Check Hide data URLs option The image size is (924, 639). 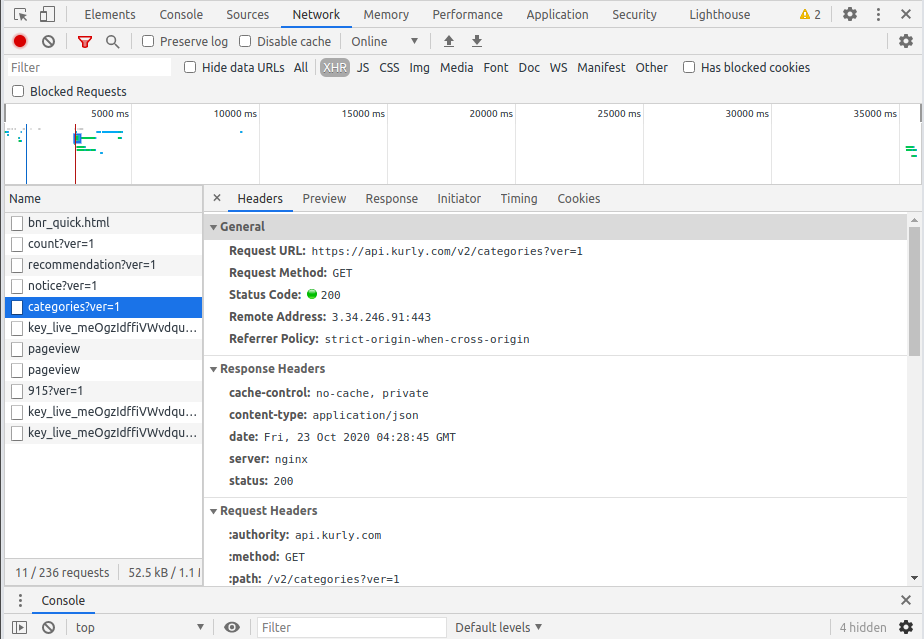tap(190, 67)
